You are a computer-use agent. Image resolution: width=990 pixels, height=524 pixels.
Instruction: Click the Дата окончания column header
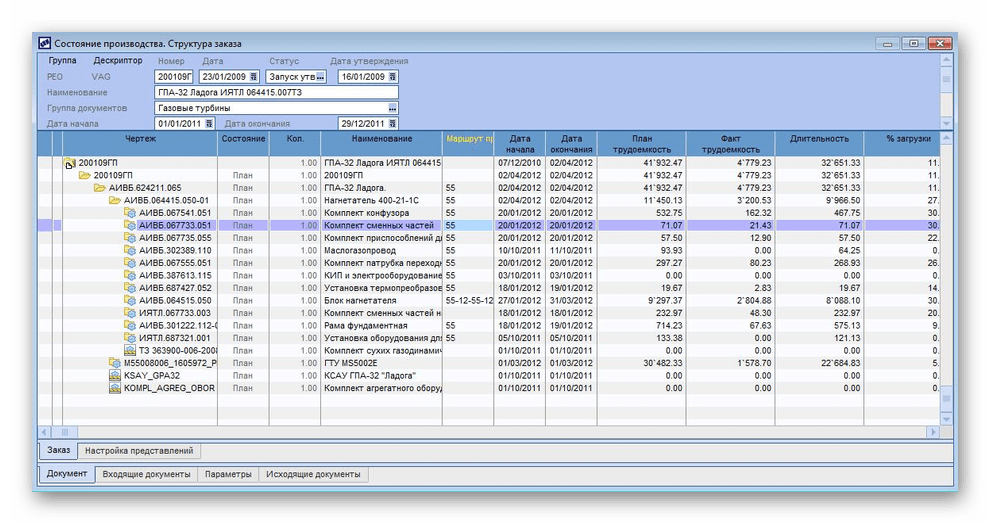(571, 144)
